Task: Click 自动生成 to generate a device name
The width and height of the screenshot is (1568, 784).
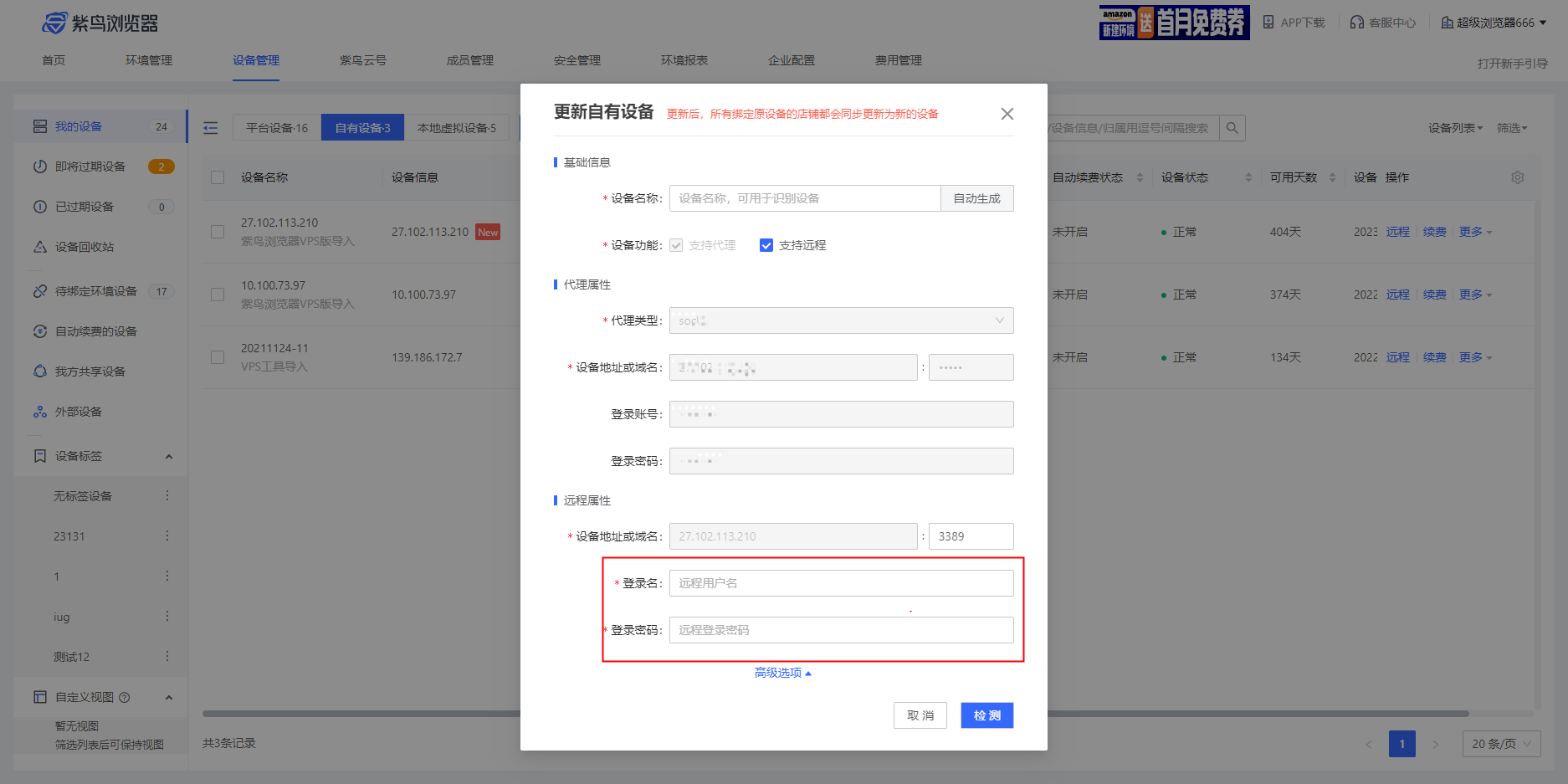Action: pyautogui.click(x=976, y=198)
